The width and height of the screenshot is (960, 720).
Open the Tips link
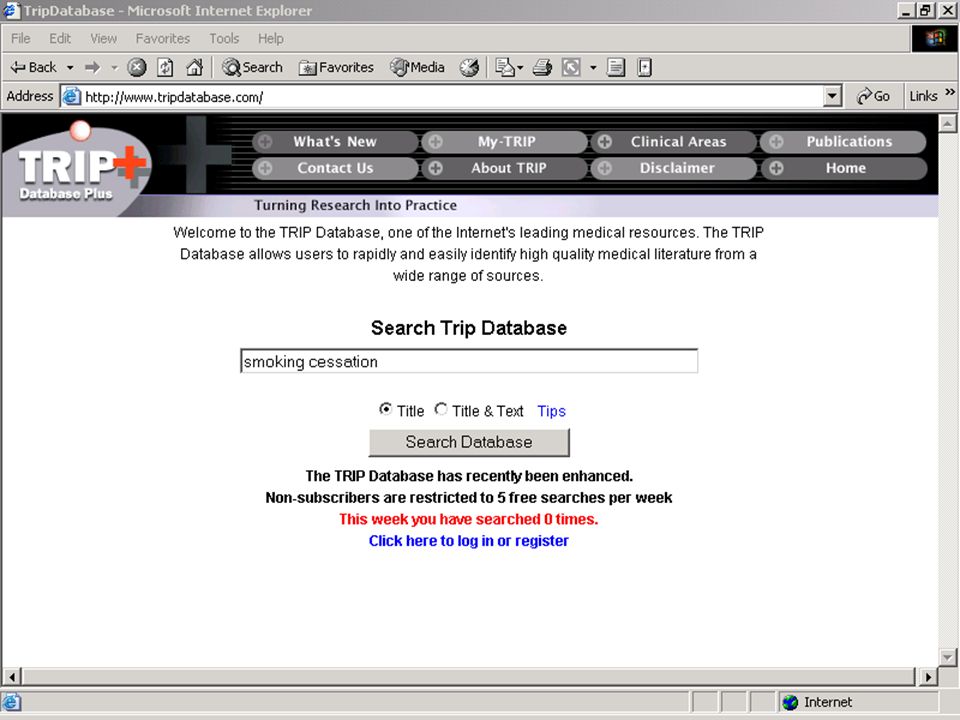pos(551,411)
